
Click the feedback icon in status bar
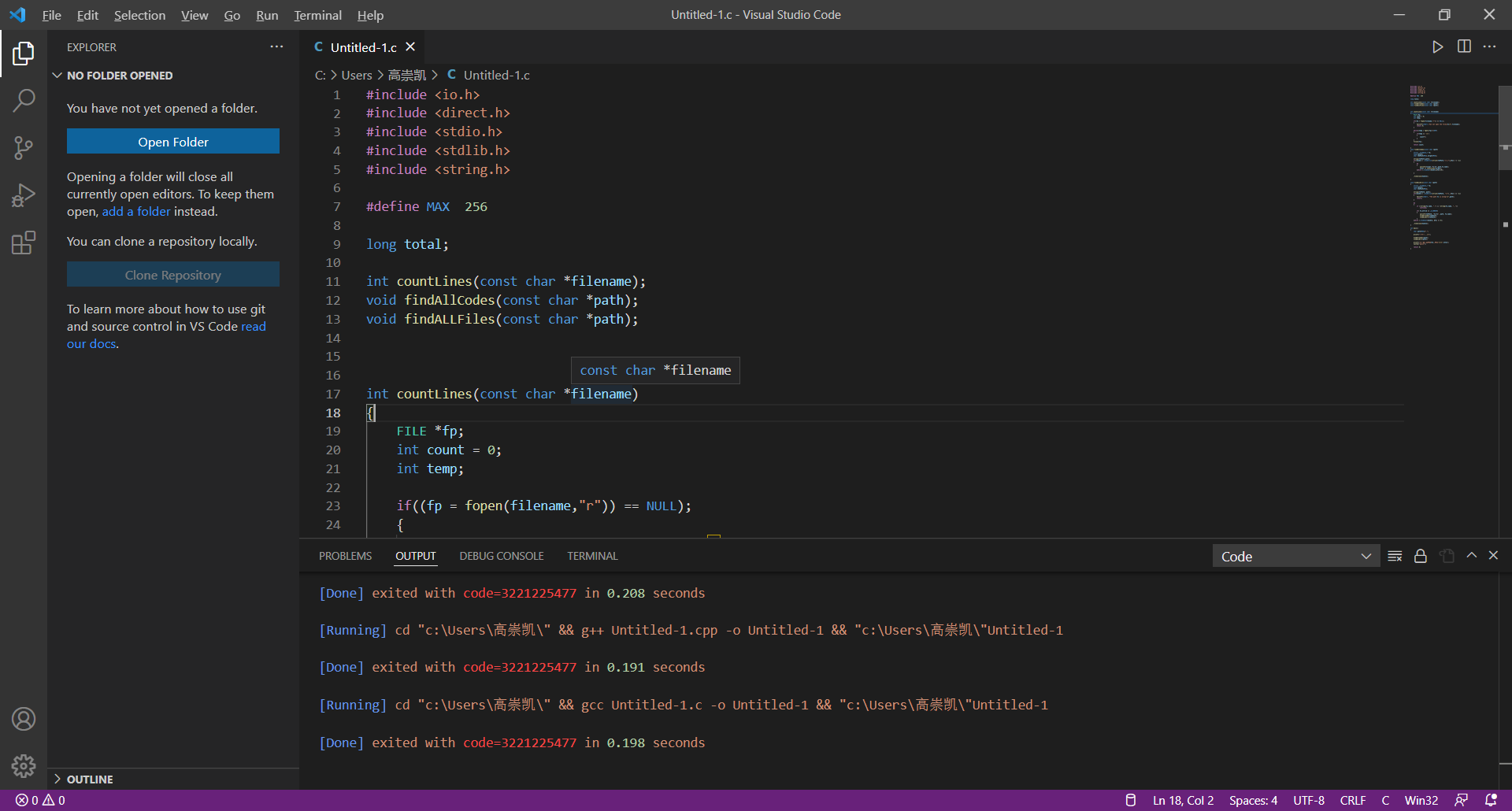pyautogui.click(x=1461, y=800)
